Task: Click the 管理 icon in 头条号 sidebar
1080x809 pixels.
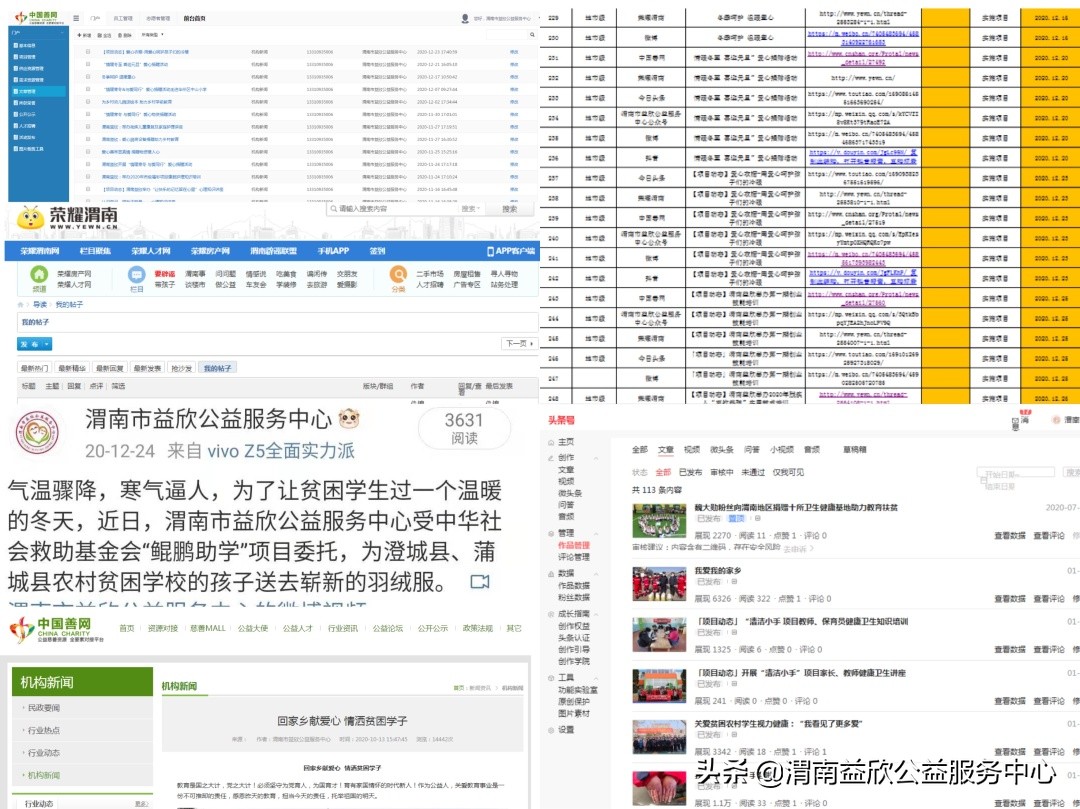Action: tap(551, 533)
